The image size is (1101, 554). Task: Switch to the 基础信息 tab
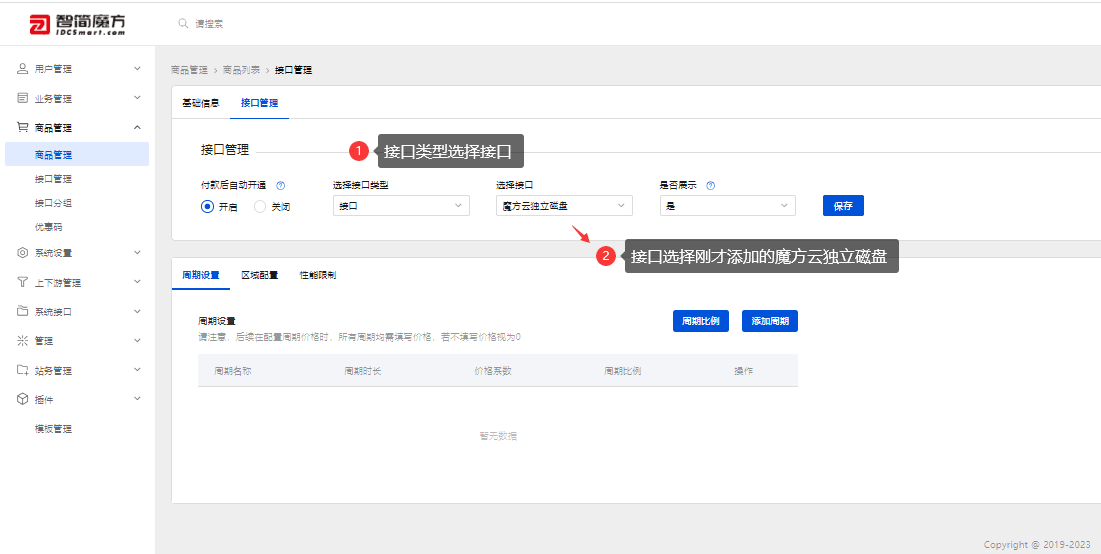(201, 103)
